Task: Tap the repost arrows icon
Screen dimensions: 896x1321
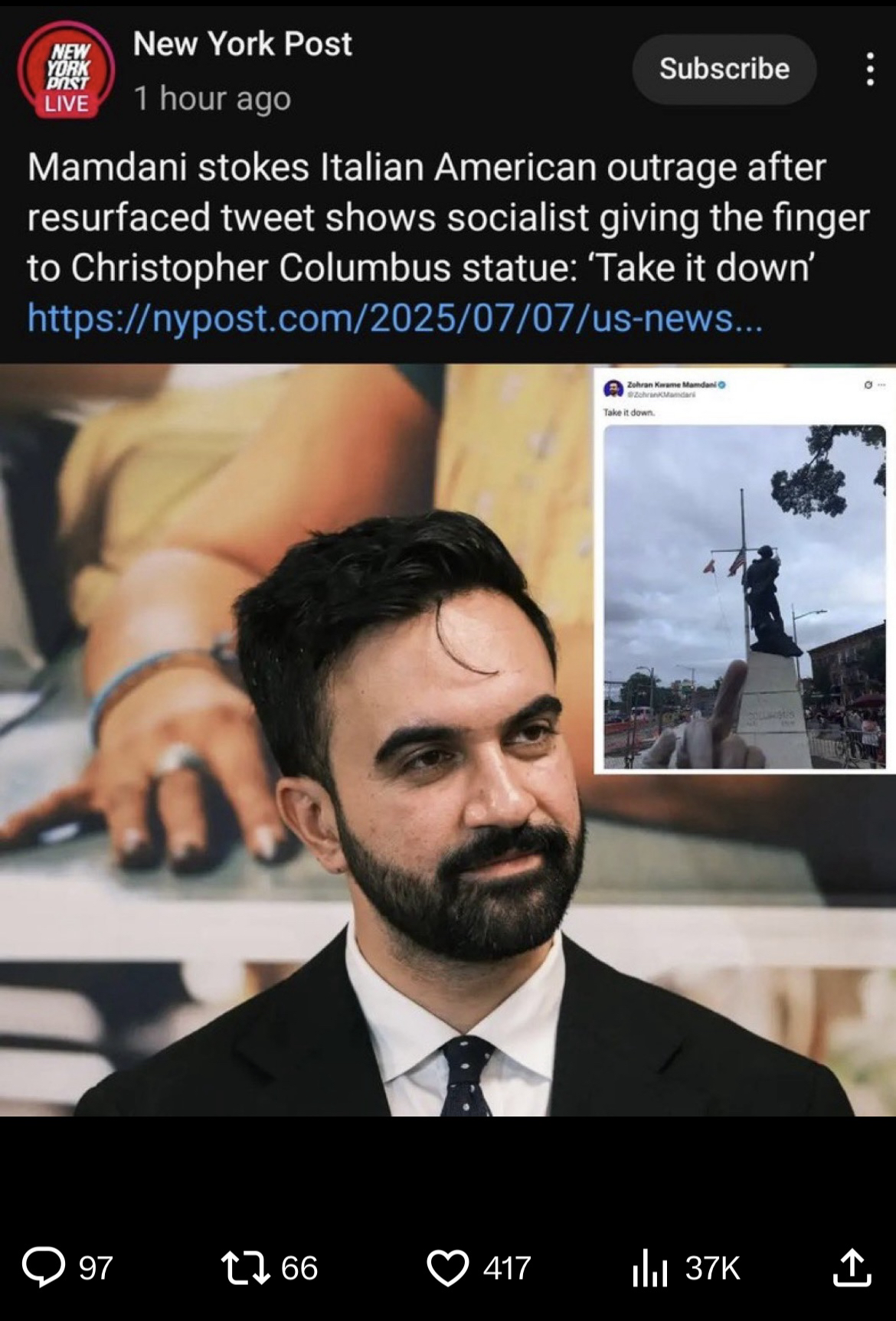Action: (245, 1267)
